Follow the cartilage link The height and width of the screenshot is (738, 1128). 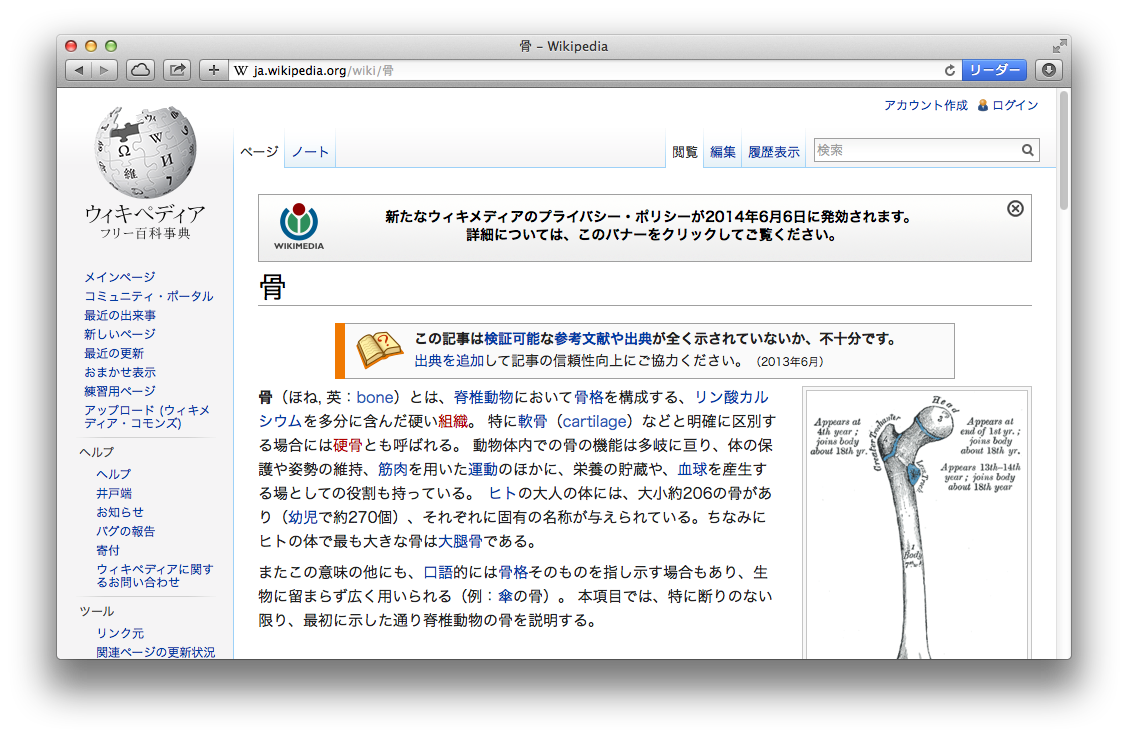594,421
